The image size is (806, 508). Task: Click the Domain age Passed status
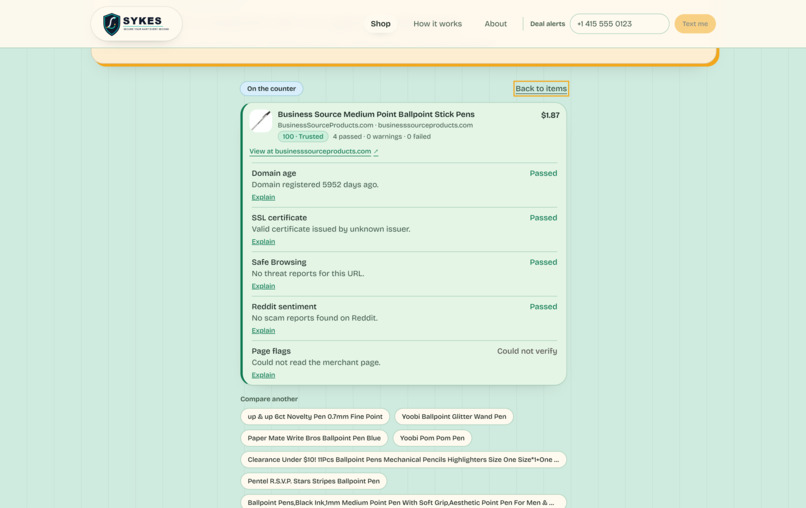coord(543,173)
